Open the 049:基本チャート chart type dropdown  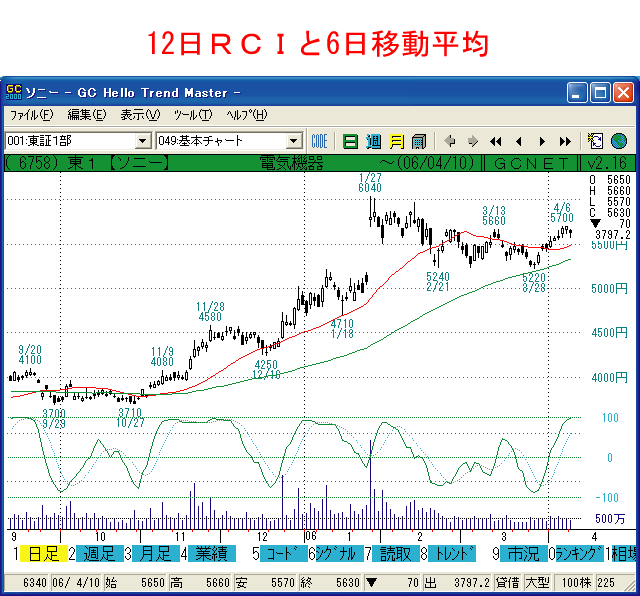point(293,141)
